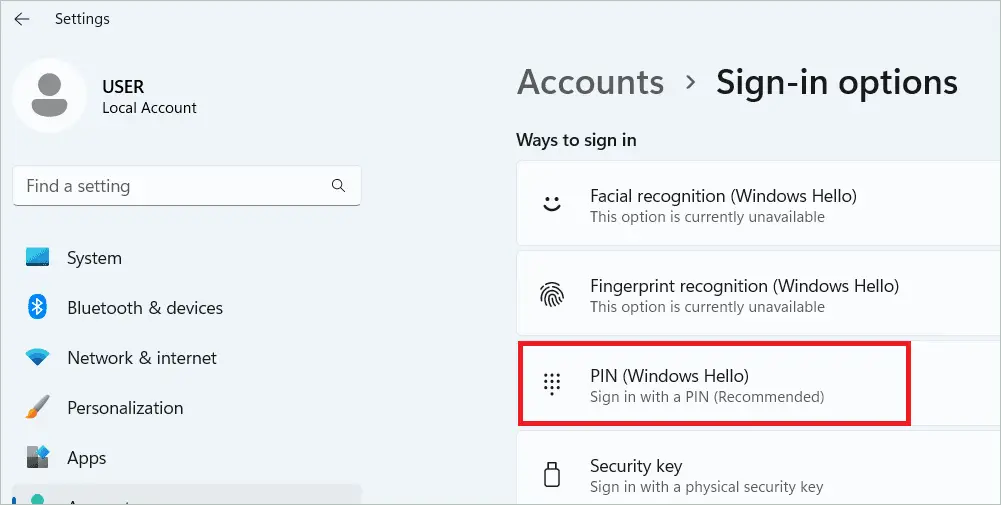This screenshot has height=505, width=1001.
Task: Click the facial recognition smiley icon
Action: (552, 204)
